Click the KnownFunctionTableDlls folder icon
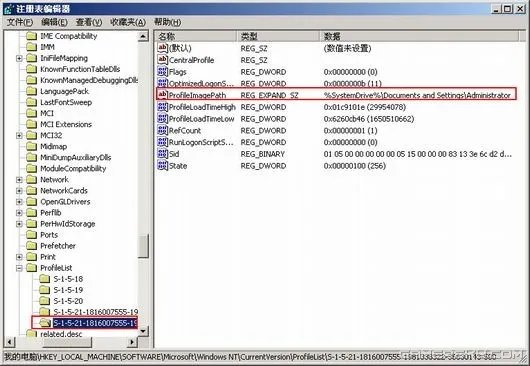The height and width of the screenshot is (366, 530). coord(31,69)
